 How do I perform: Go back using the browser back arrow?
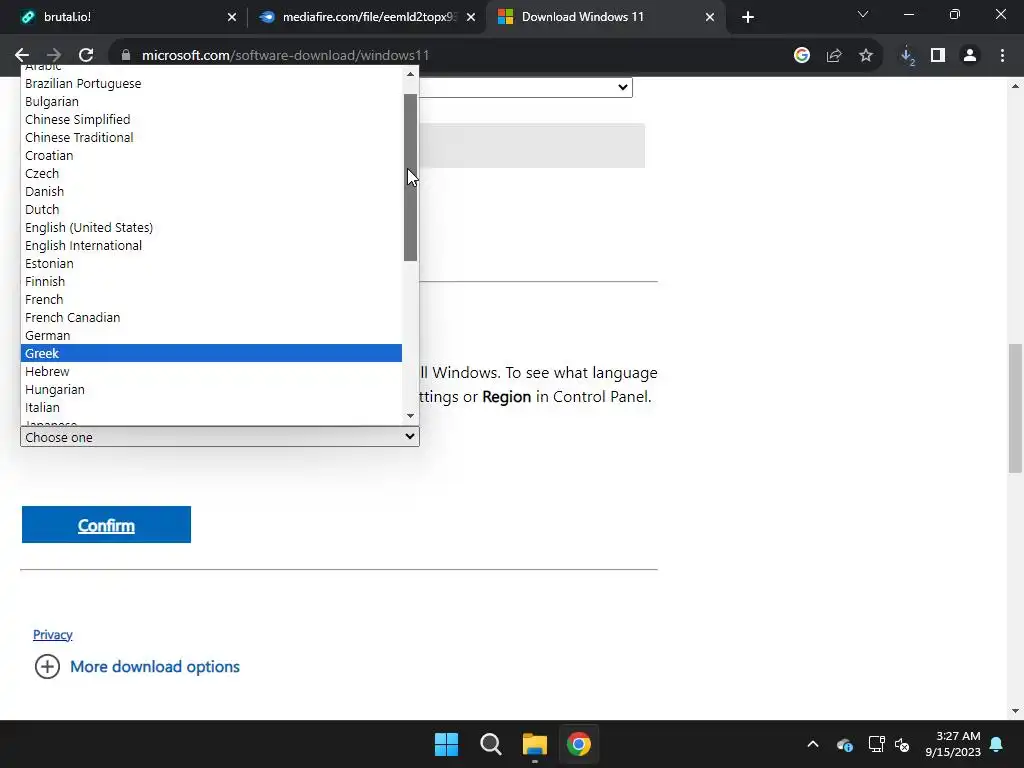pyautogui.click(x=22, y=56)
